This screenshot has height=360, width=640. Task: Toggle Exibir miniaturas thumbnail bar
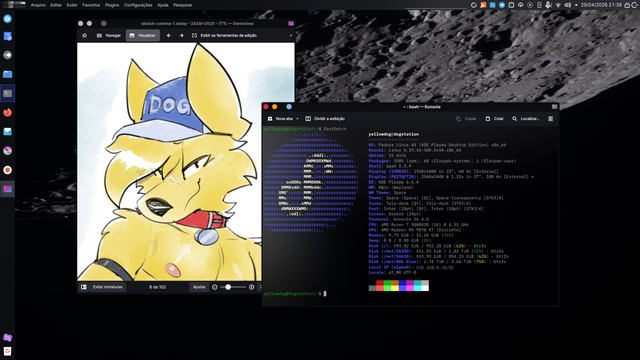tap(108, 287)
